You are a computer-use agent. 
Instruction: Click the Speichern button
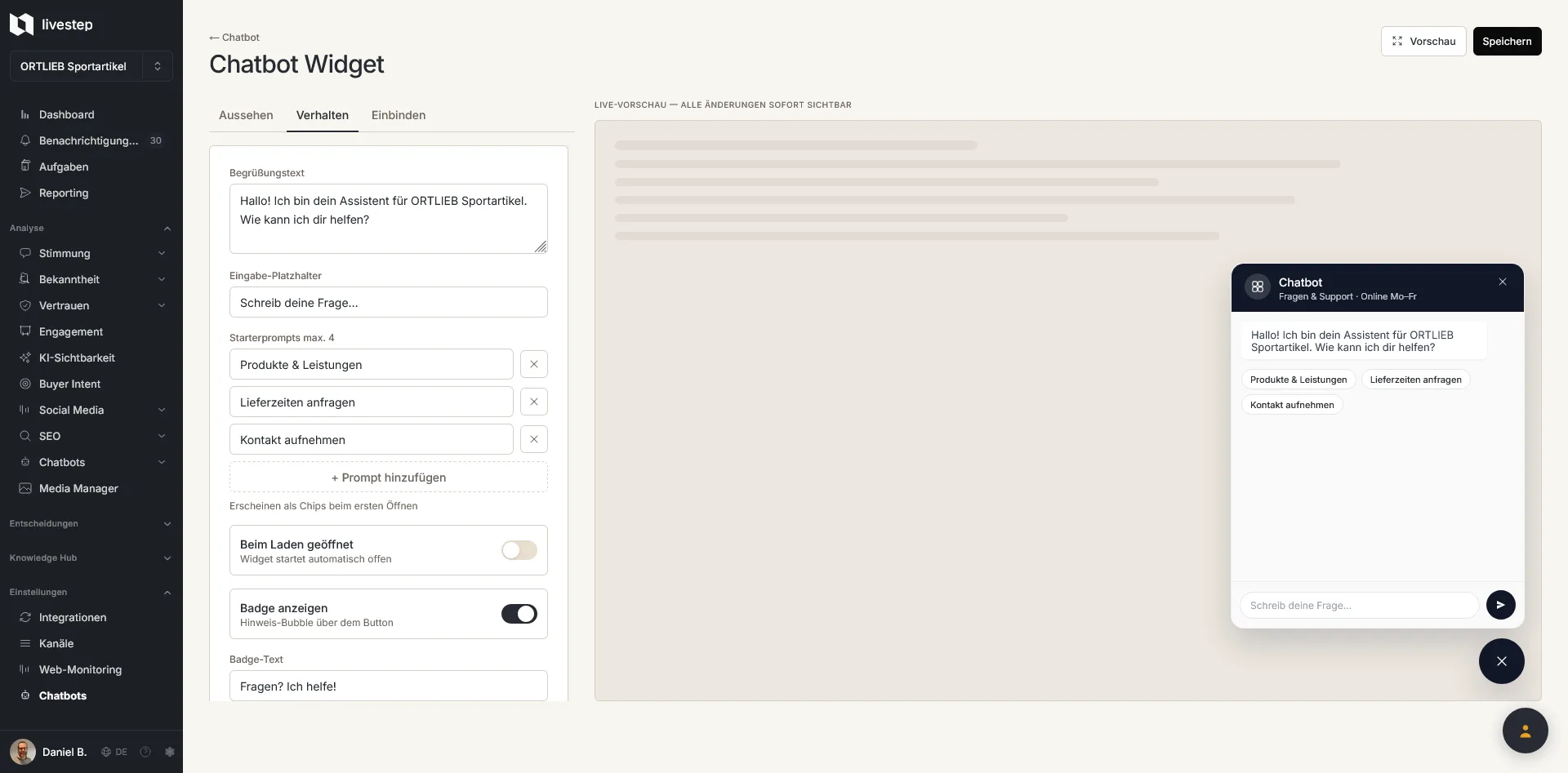[x=1507, y=41]
